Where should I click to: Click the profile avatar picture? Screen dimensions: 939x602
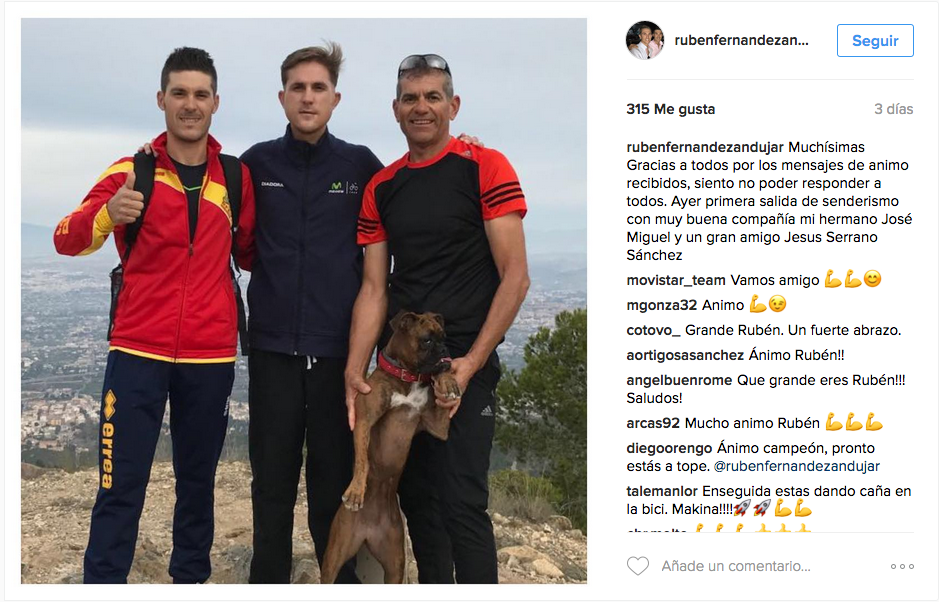point(645,40)
